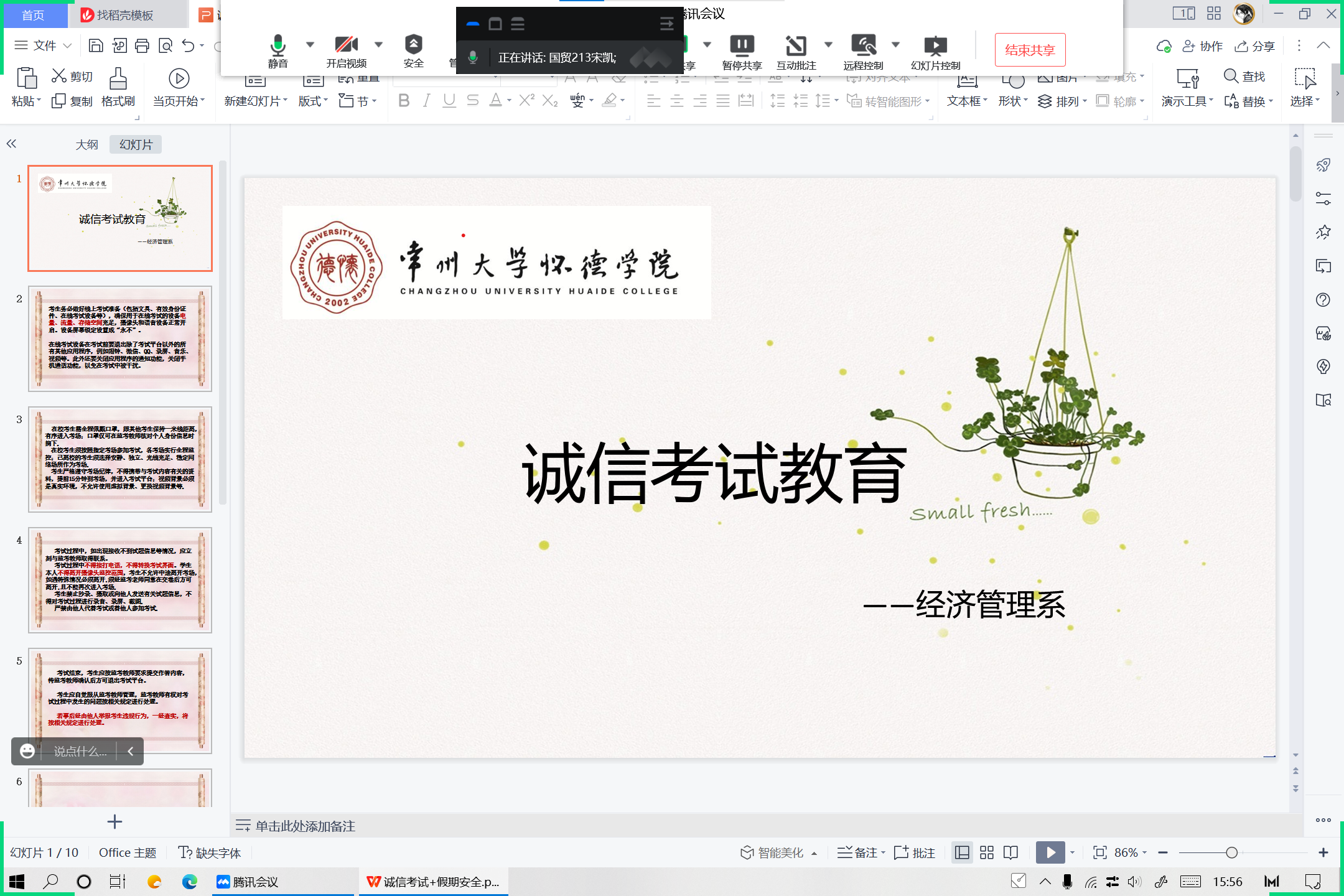Click the Format Painter (格式刷) icon

pos(118,79)
